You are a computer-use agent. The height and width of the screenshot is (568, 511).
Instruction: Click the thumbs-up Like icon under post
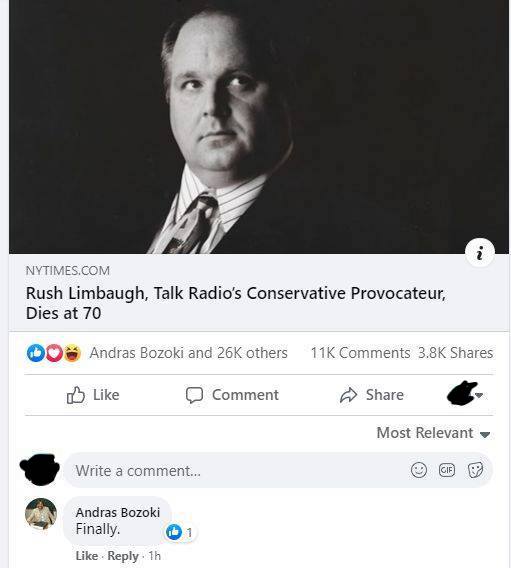click(x=76, y=395)
